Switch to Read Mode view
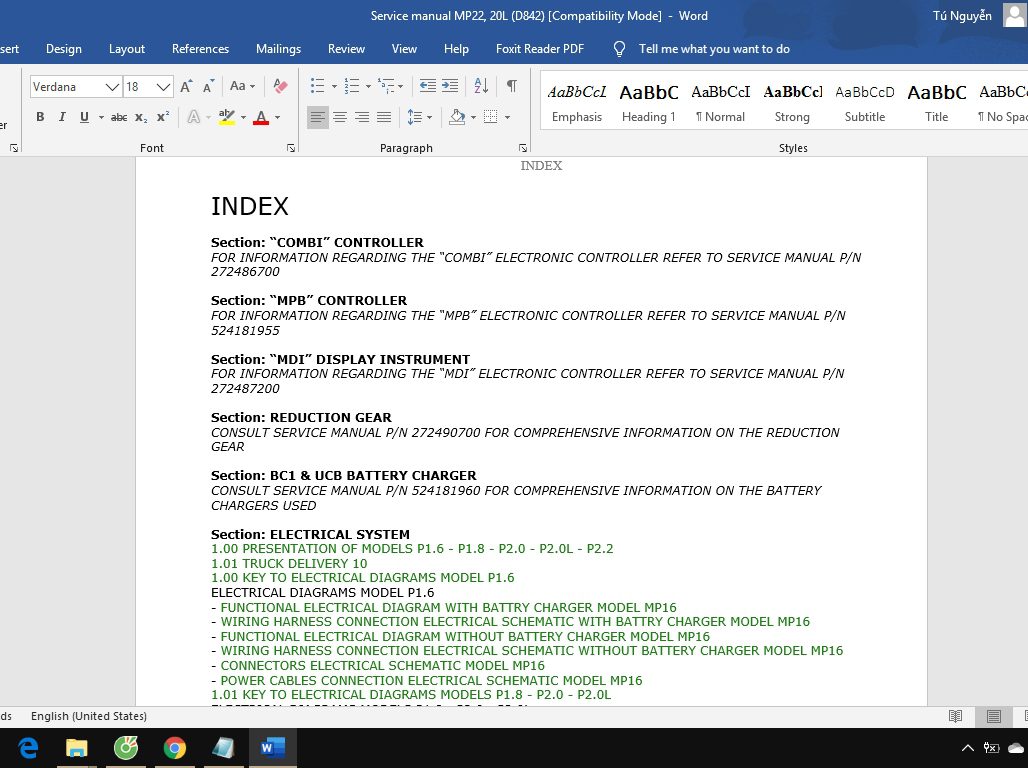Viewport: 1028px width, 768px height. click(x=956, y=716)
